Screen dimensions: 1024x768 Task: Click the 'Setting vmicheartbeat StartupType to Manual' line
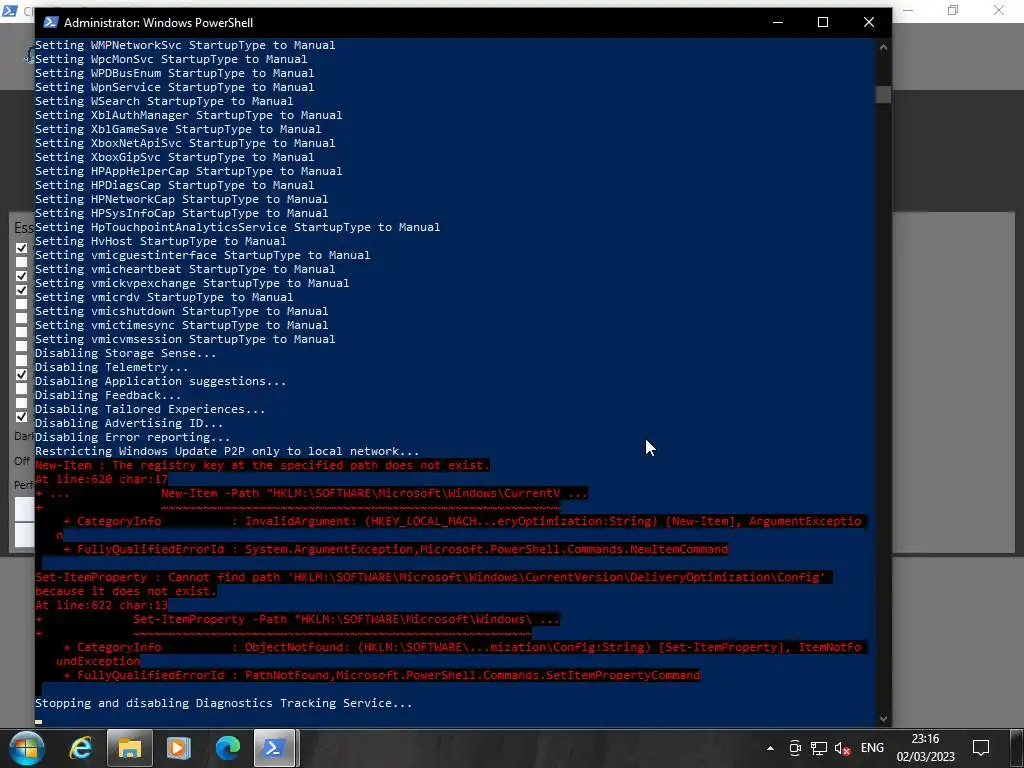[185, 269]
